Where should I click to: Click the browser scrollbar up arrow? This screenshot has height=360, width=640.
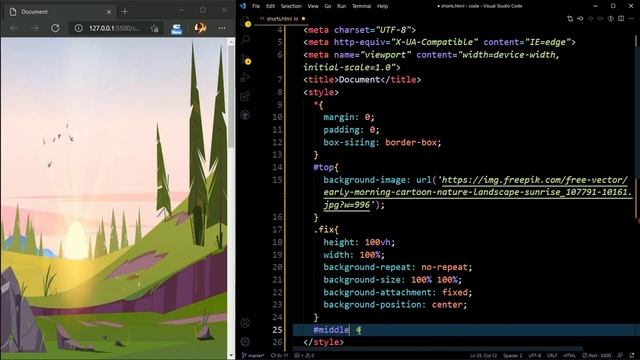[x=231, y=42]
